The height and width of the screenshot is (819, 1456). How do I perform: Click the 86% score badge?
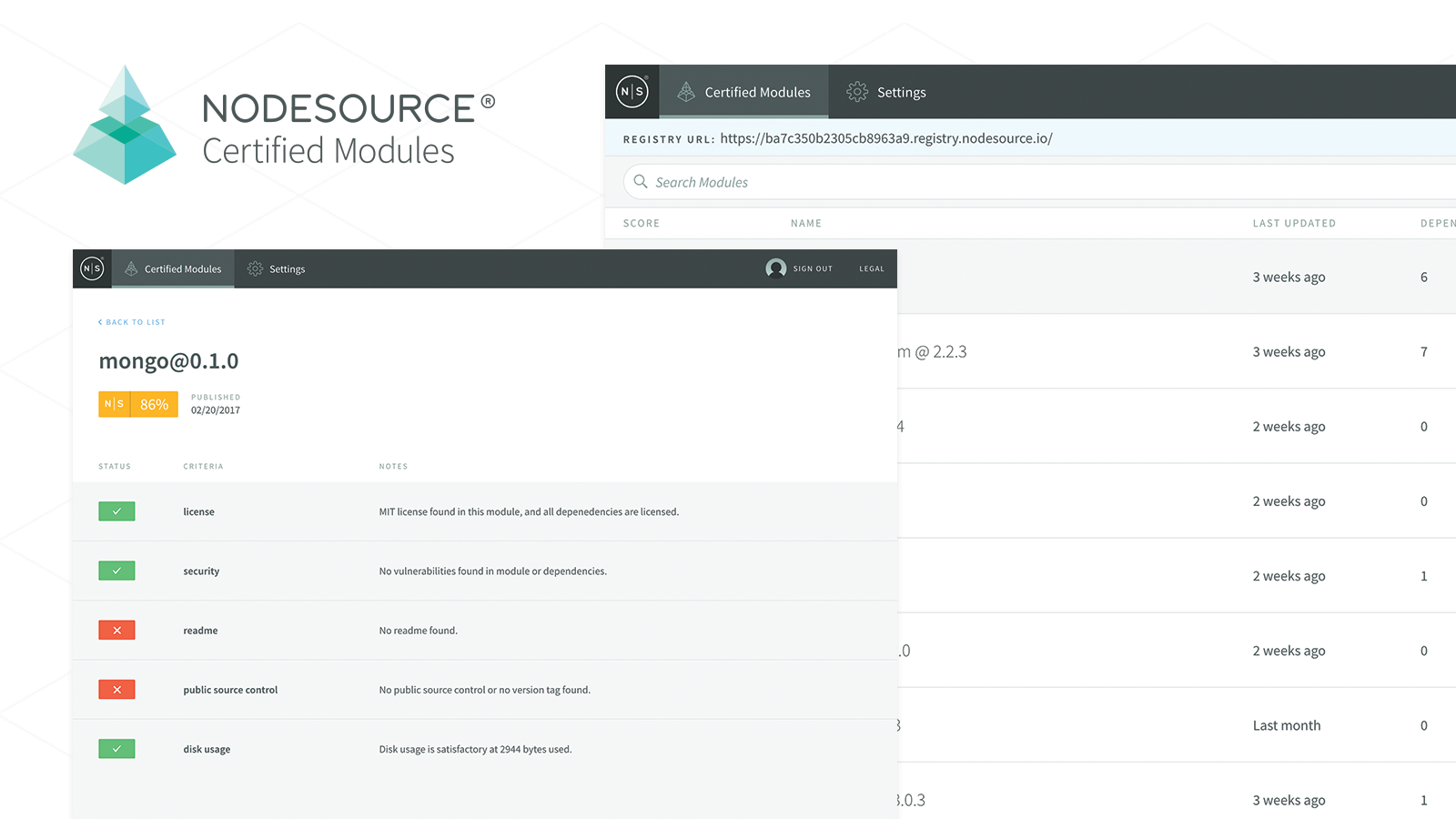click(x=138, y=404)
